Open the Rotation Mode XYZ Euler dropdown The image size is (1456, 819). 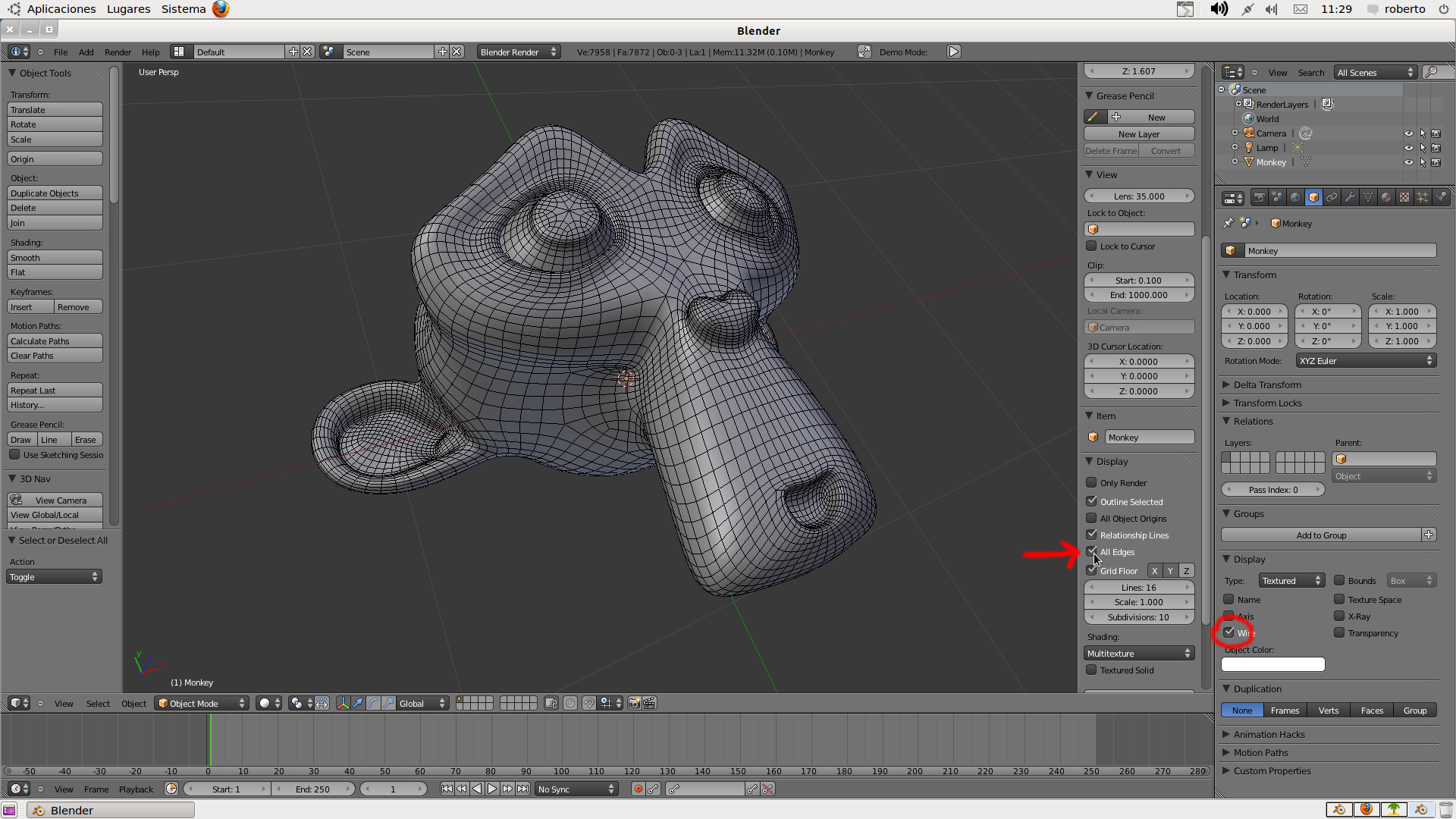tap(1366, 361)
